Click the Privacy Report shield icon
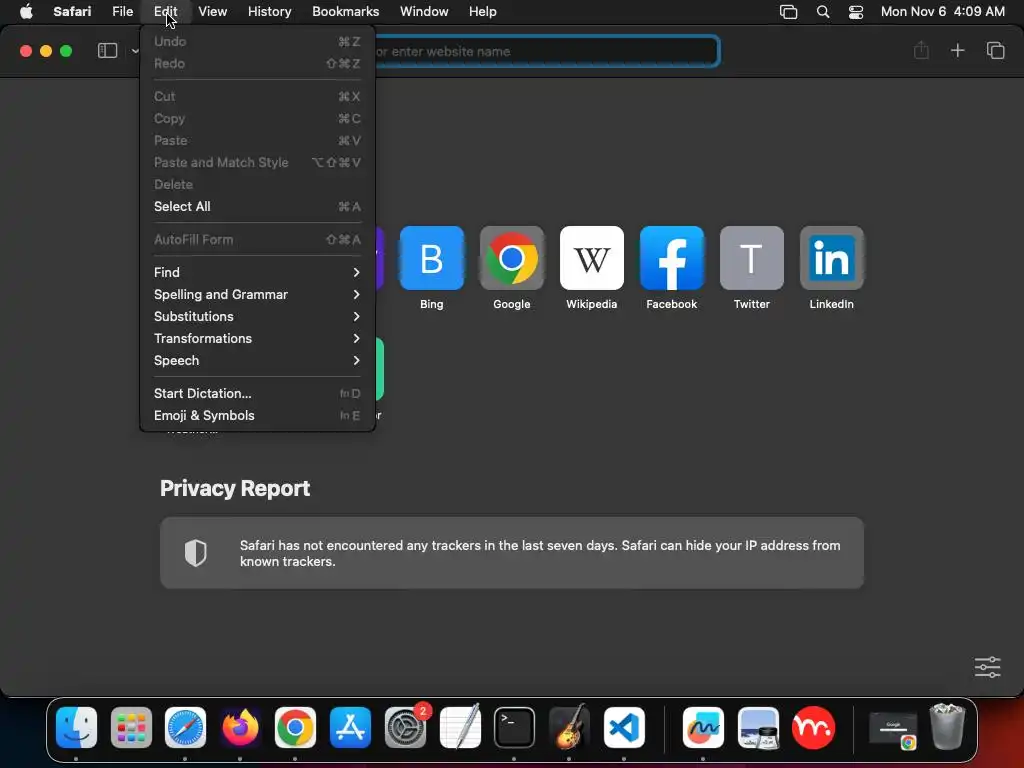 click(195, 552)
